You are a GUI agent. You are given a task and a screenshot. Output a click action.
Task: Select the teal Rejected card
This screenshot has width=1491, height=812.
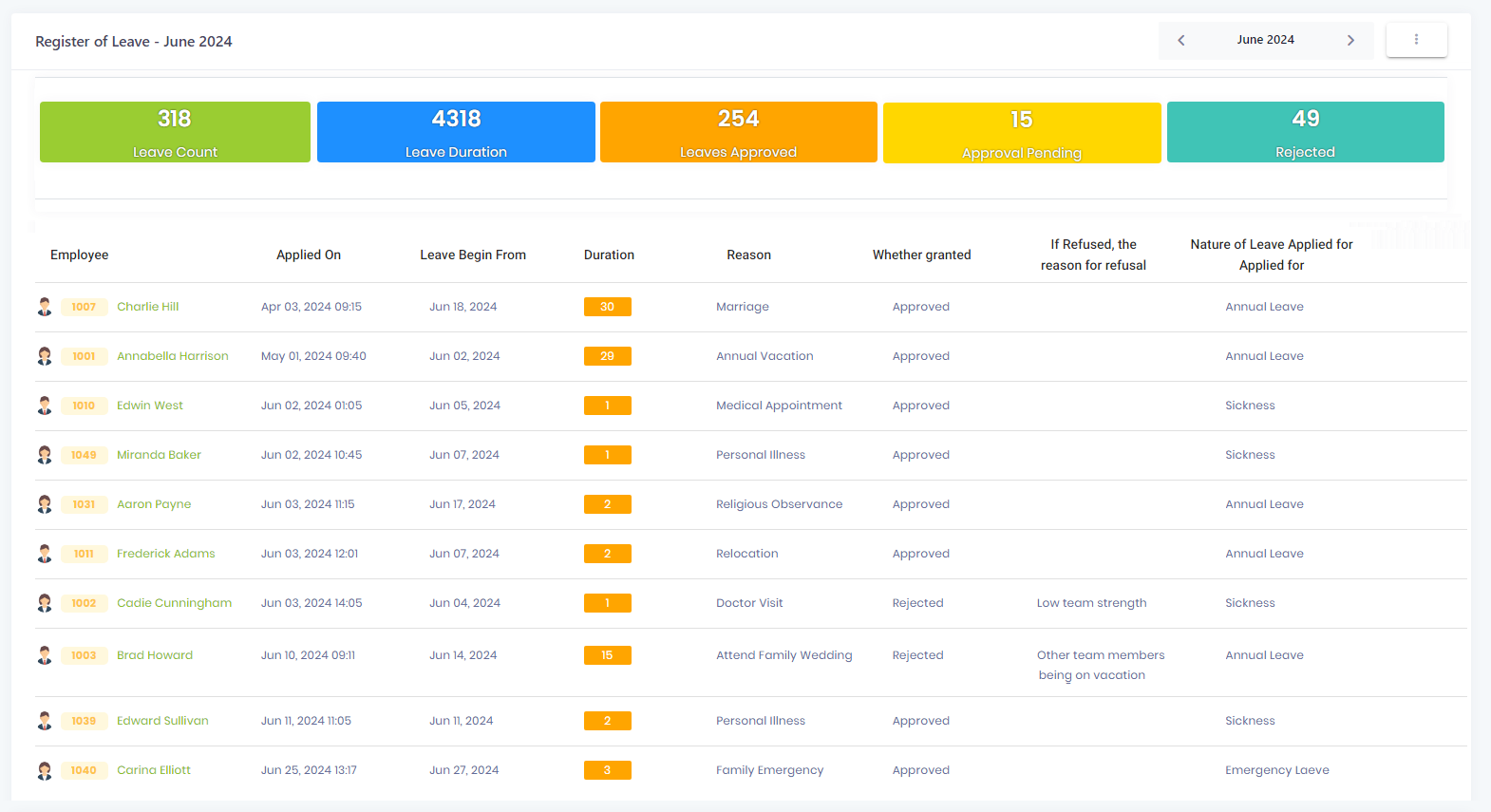point(1306,132)
